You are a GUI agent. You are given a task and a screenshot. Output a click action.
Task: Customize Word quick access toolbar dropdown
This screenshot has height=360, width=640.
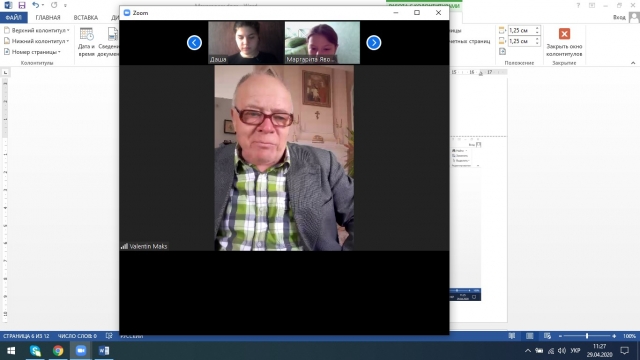(x=65, y=6)
